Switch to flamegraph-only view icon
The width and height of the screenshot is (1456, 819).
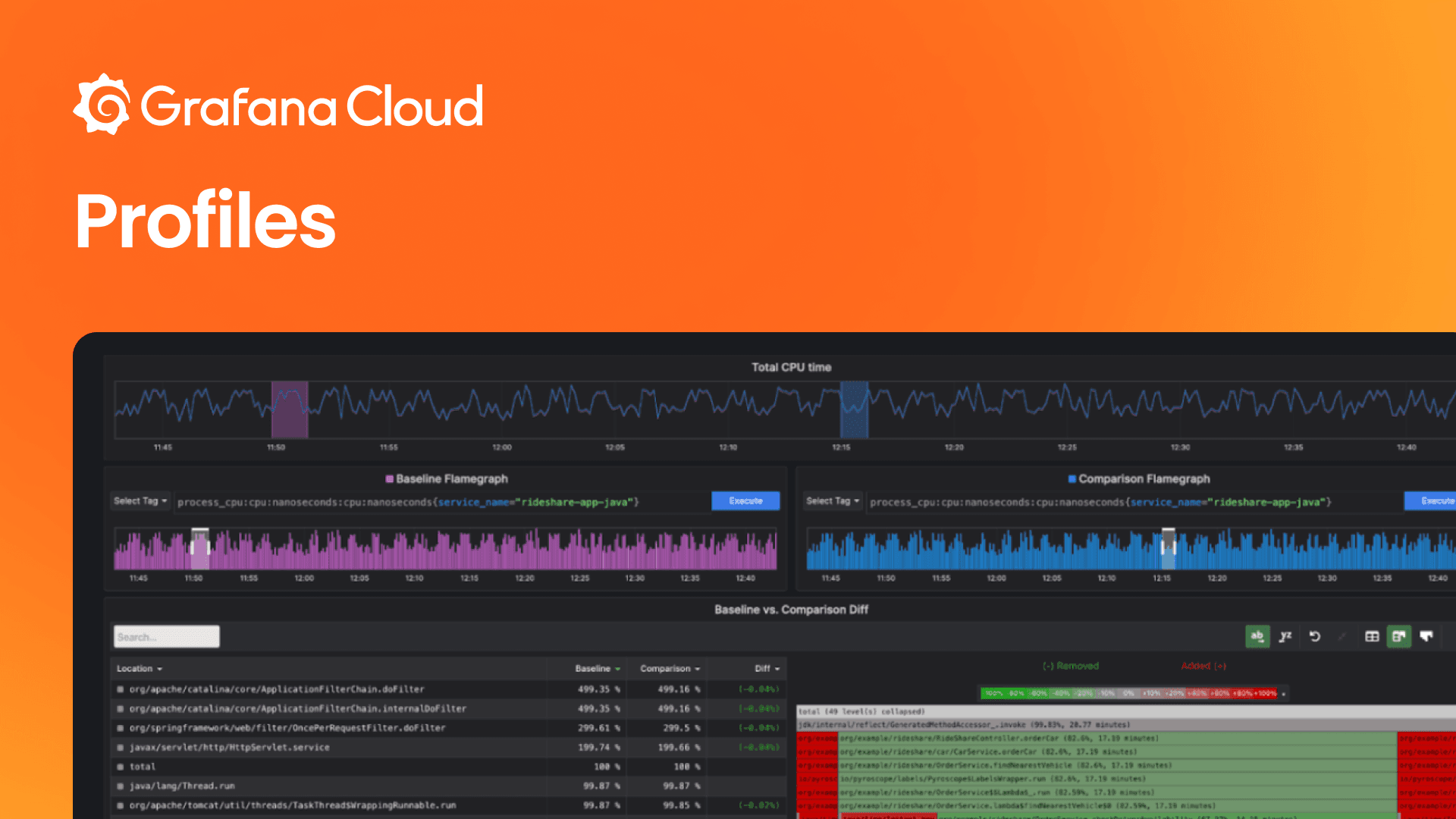point(1426,636)
